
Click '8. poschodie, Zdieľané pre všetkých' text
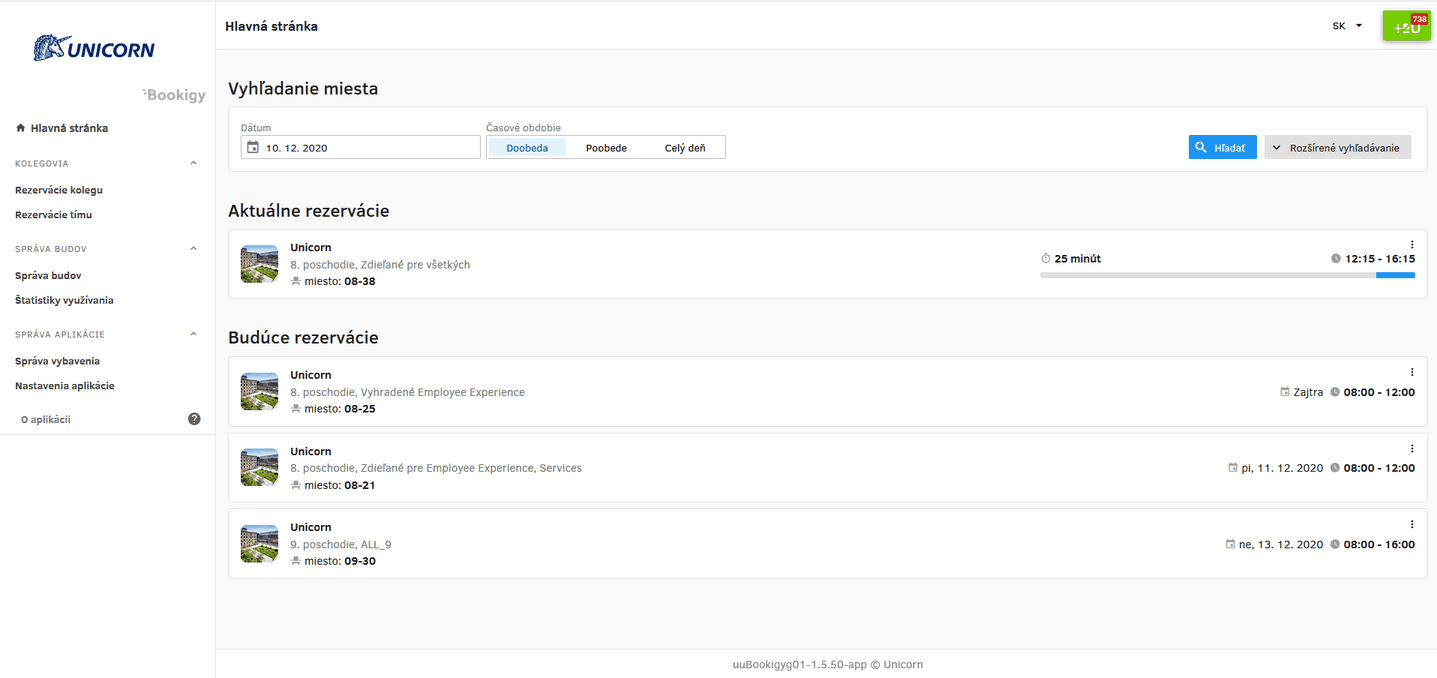380,265
